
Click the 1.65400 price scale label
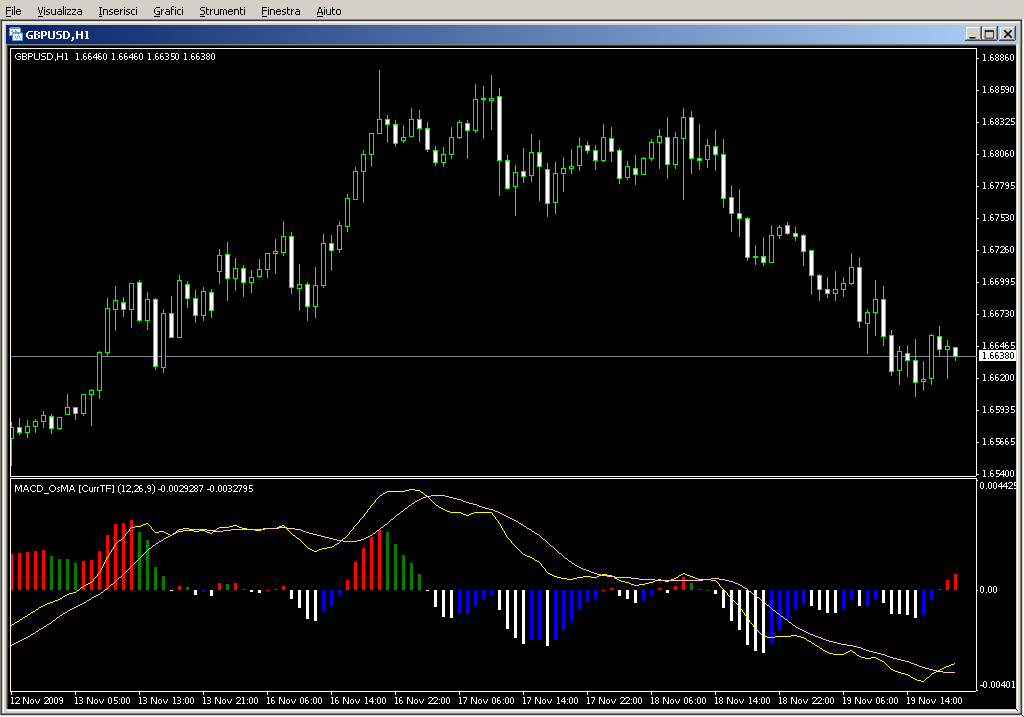coord(999,473)
